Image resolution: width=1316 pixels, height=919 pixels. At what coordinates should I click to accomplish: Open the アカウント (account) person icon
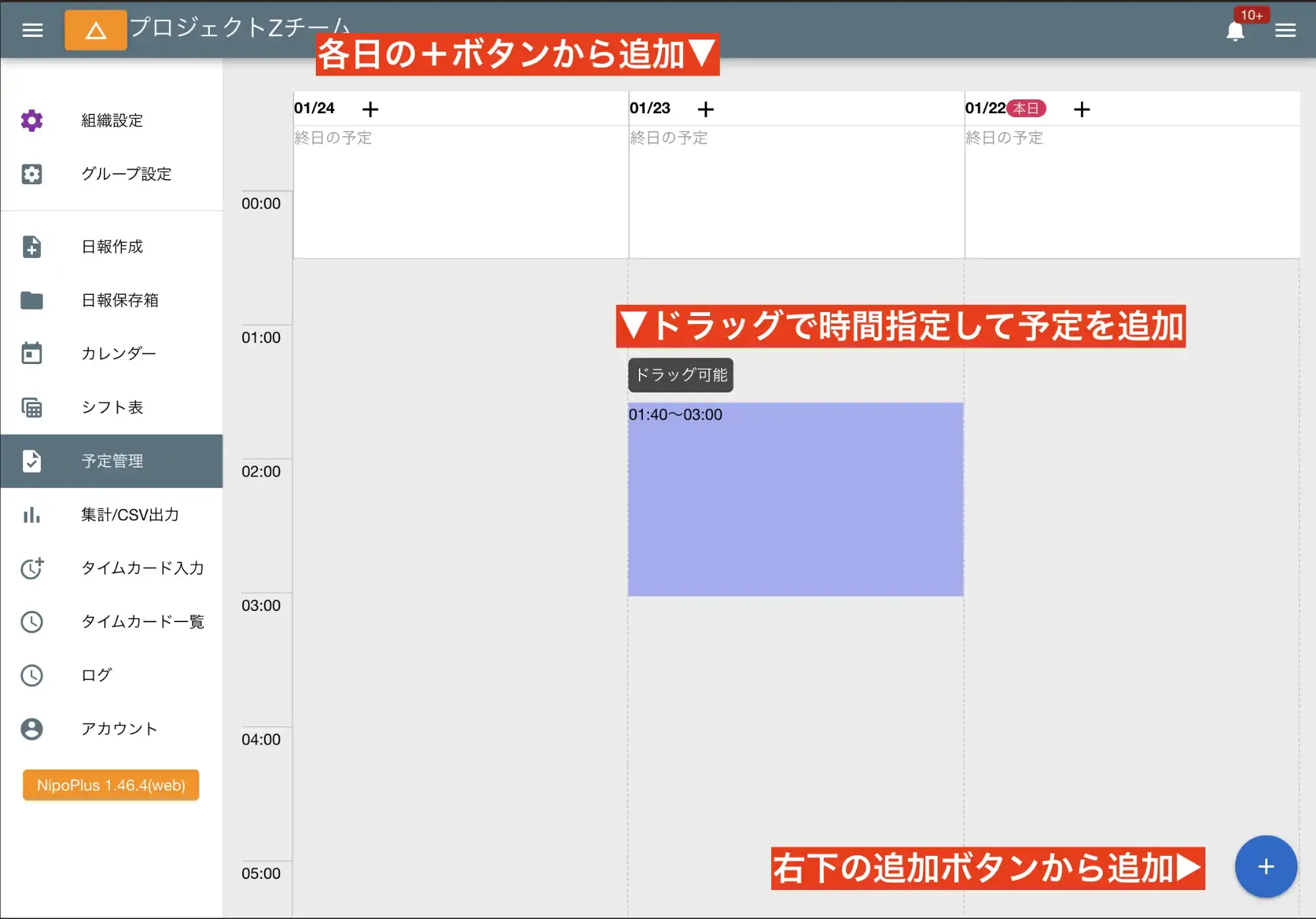32,729
